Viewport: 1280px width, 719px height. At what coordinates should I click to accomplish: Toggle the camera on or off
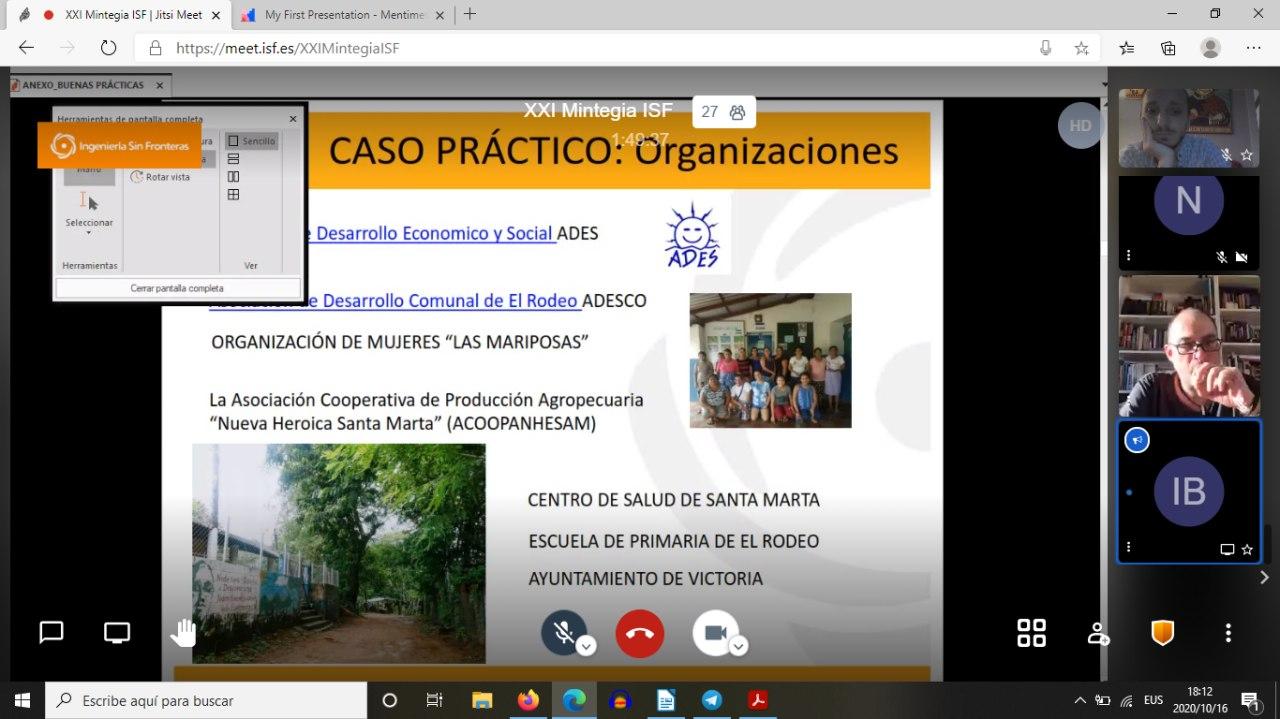pyautogui.click(x=714, y=633)
